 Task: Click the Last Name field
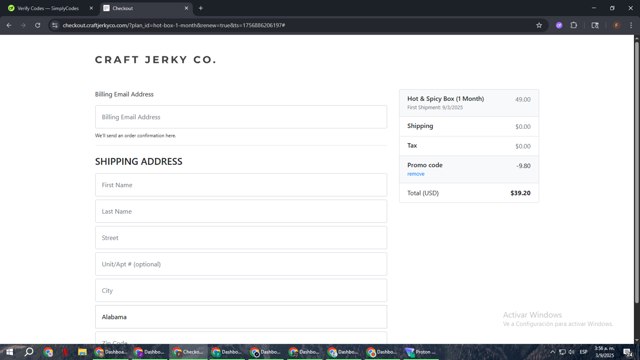(x=241, y=211)
